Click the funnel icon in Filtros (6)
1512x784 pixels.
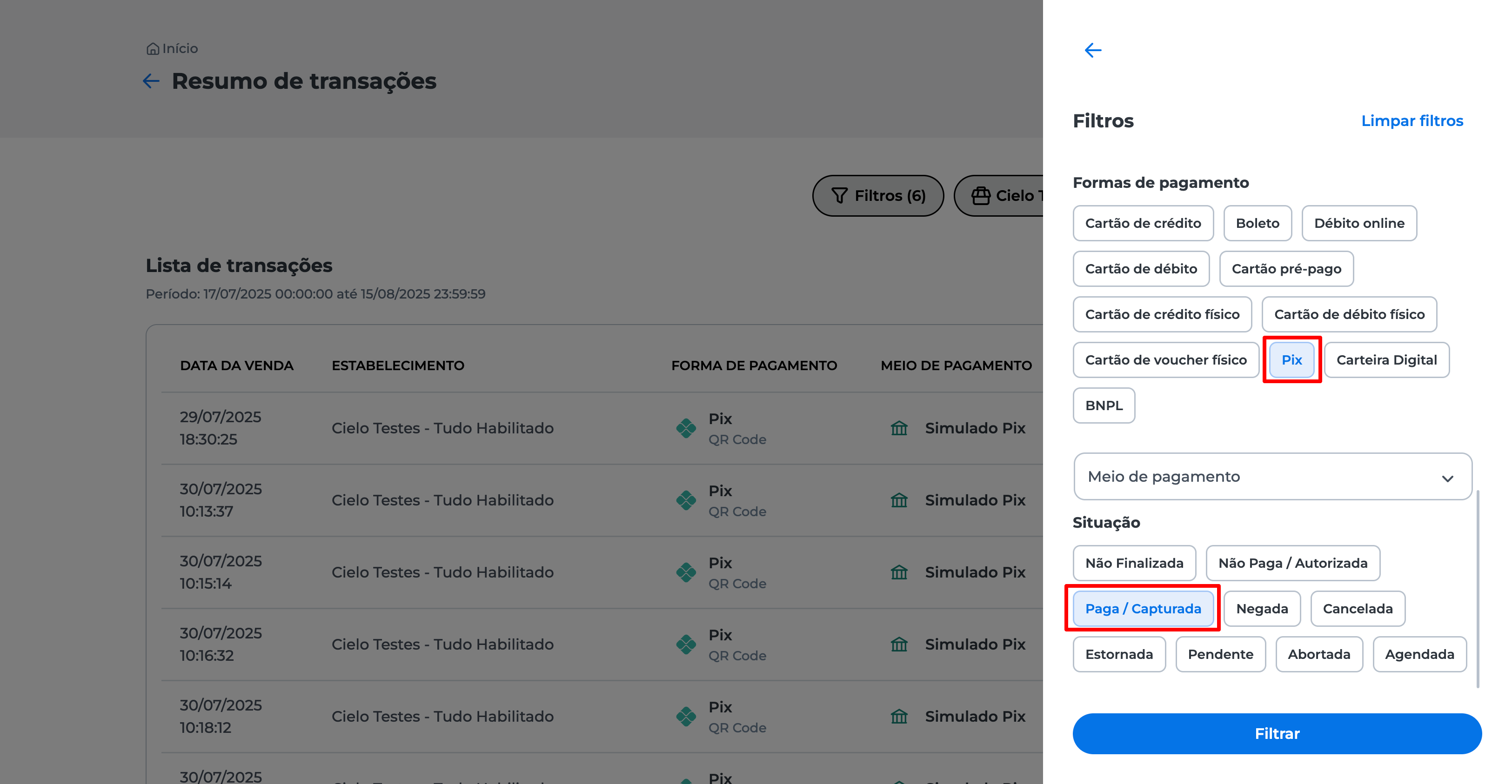click(x=839, y=195)
